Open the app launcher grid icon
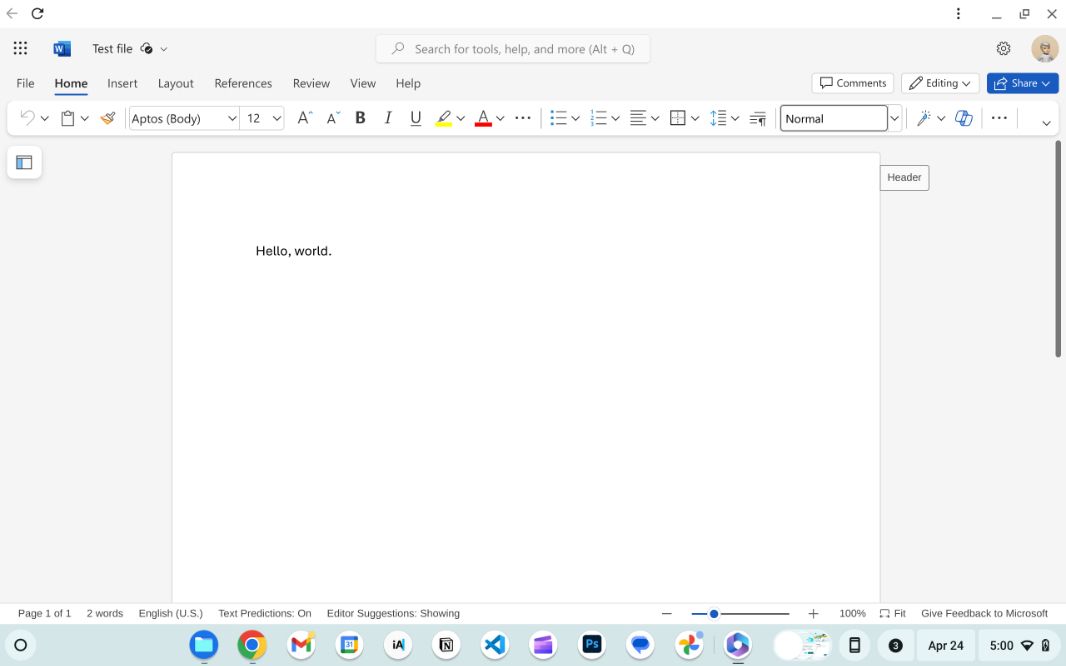Image resolution: width=1066 pixels, height=666 pixels. click(20, 48)
